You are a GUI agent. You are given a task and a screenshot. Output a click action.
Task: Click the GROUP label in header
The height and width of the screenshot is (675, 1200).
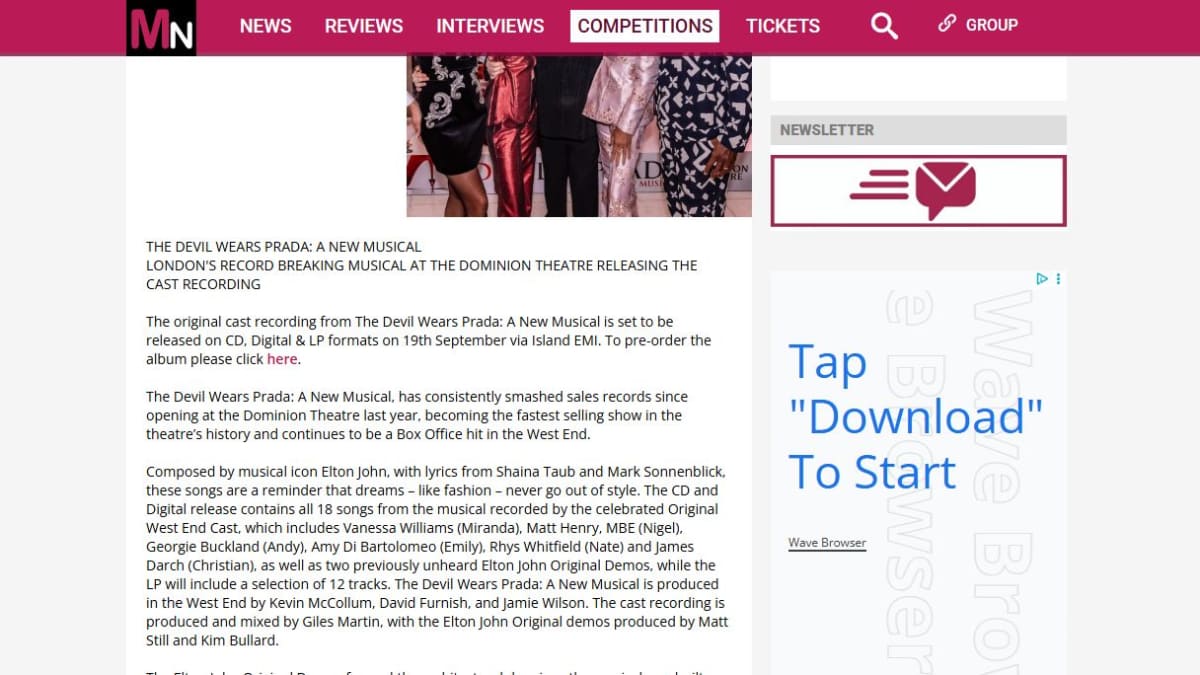tap(992, 25)
